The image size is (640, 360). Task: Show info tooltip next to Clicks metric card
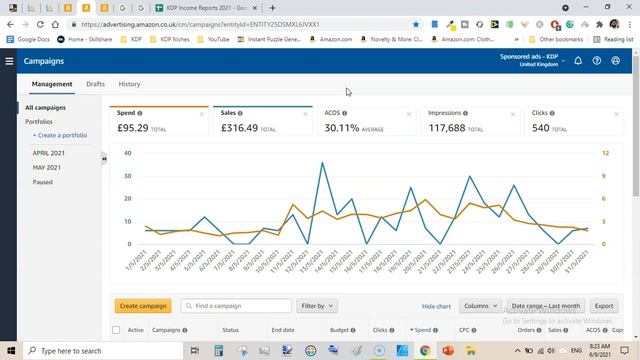tap(552, 113)
